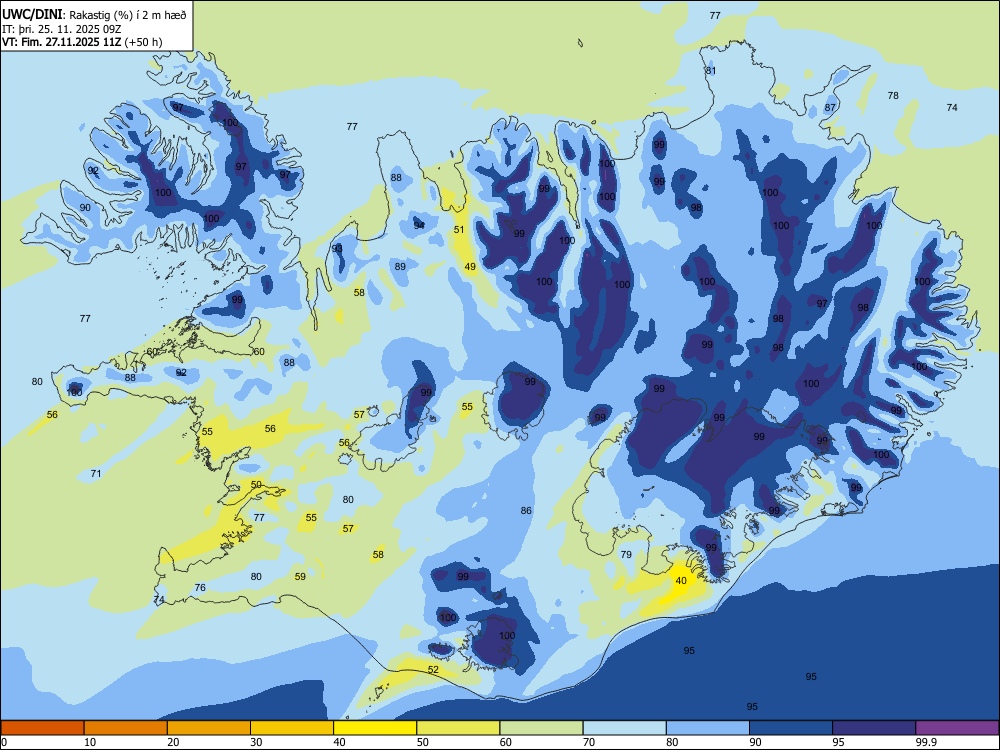
Task: Click the pale blue 70–80 legend swatch
Action: [625, 728]
